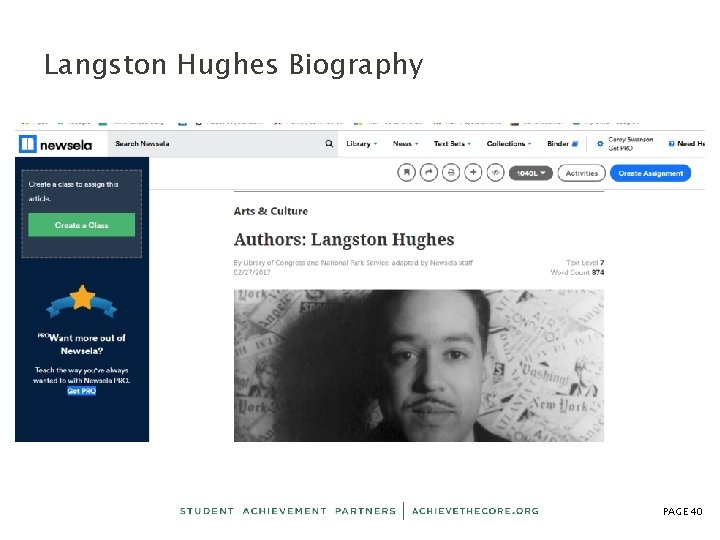This screenshot has width=720, height=540.
Task: Click the Arts & Culture category
Action: (x=270, y=211)
